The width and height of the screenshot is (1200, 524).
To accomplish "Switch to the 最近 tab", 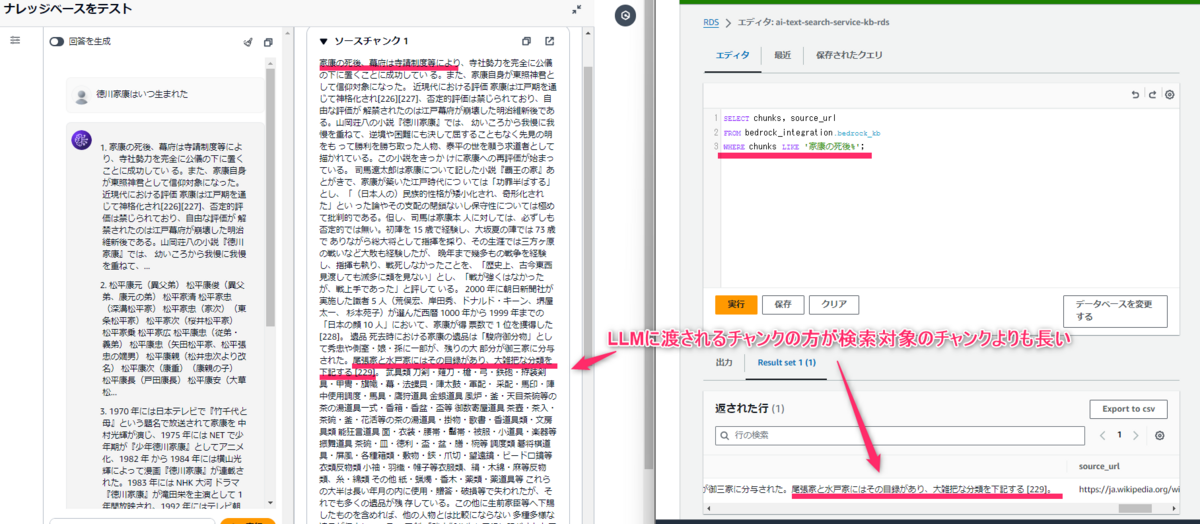I will 782,55.
